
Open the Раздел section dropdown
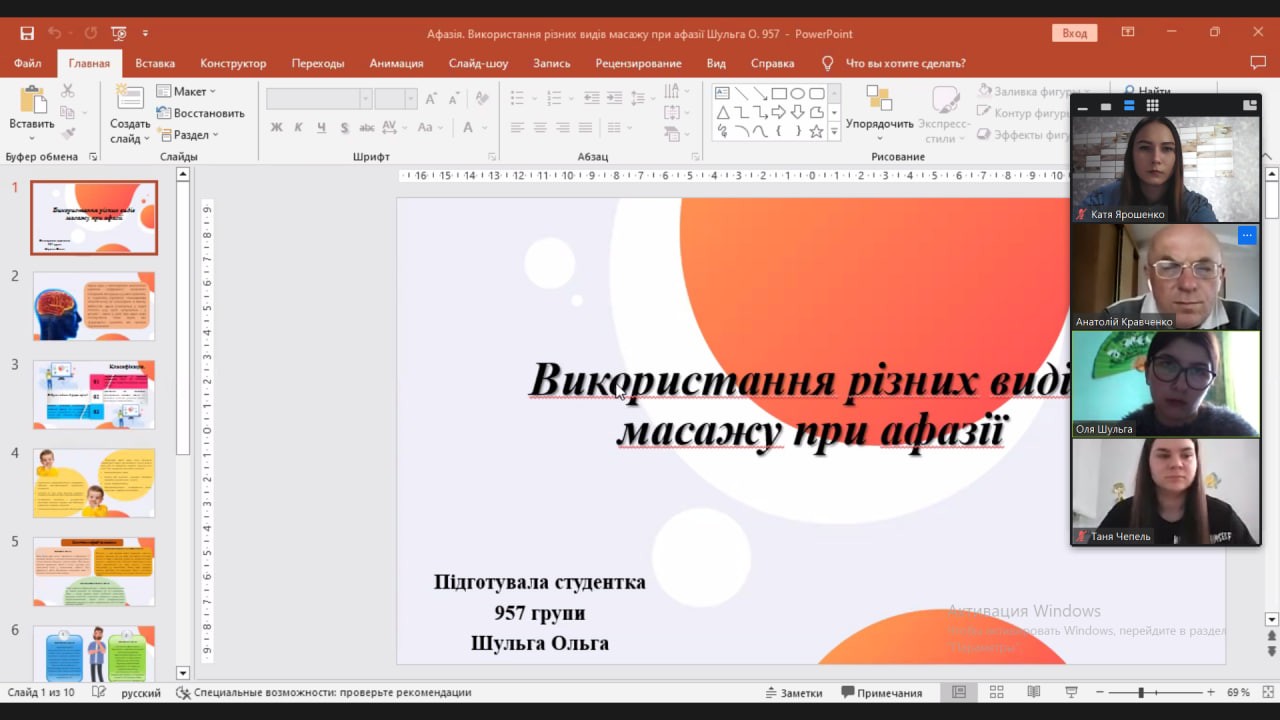coord(187,135)
